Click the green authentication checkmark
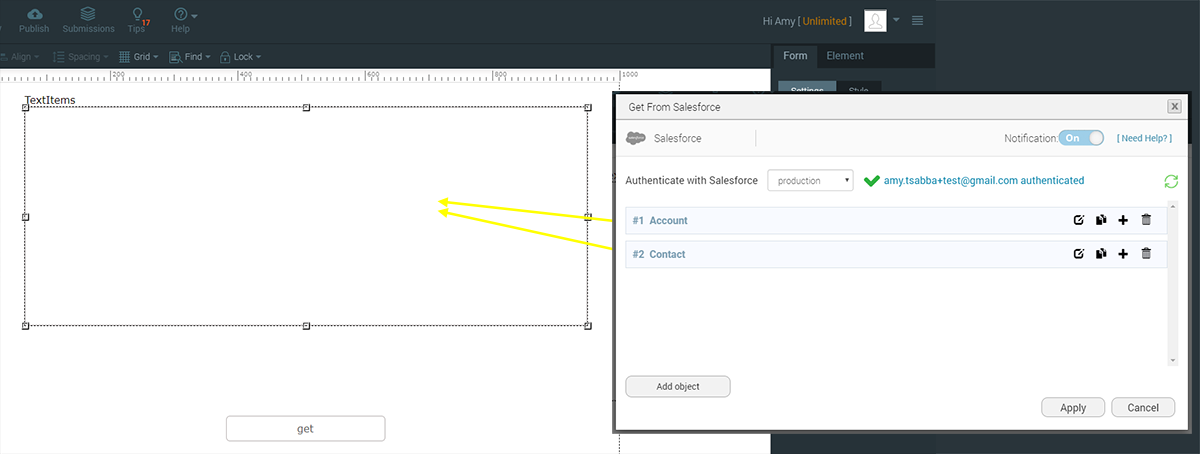The height and width of the screenshot is (454, 1200). tap(871, 181)
